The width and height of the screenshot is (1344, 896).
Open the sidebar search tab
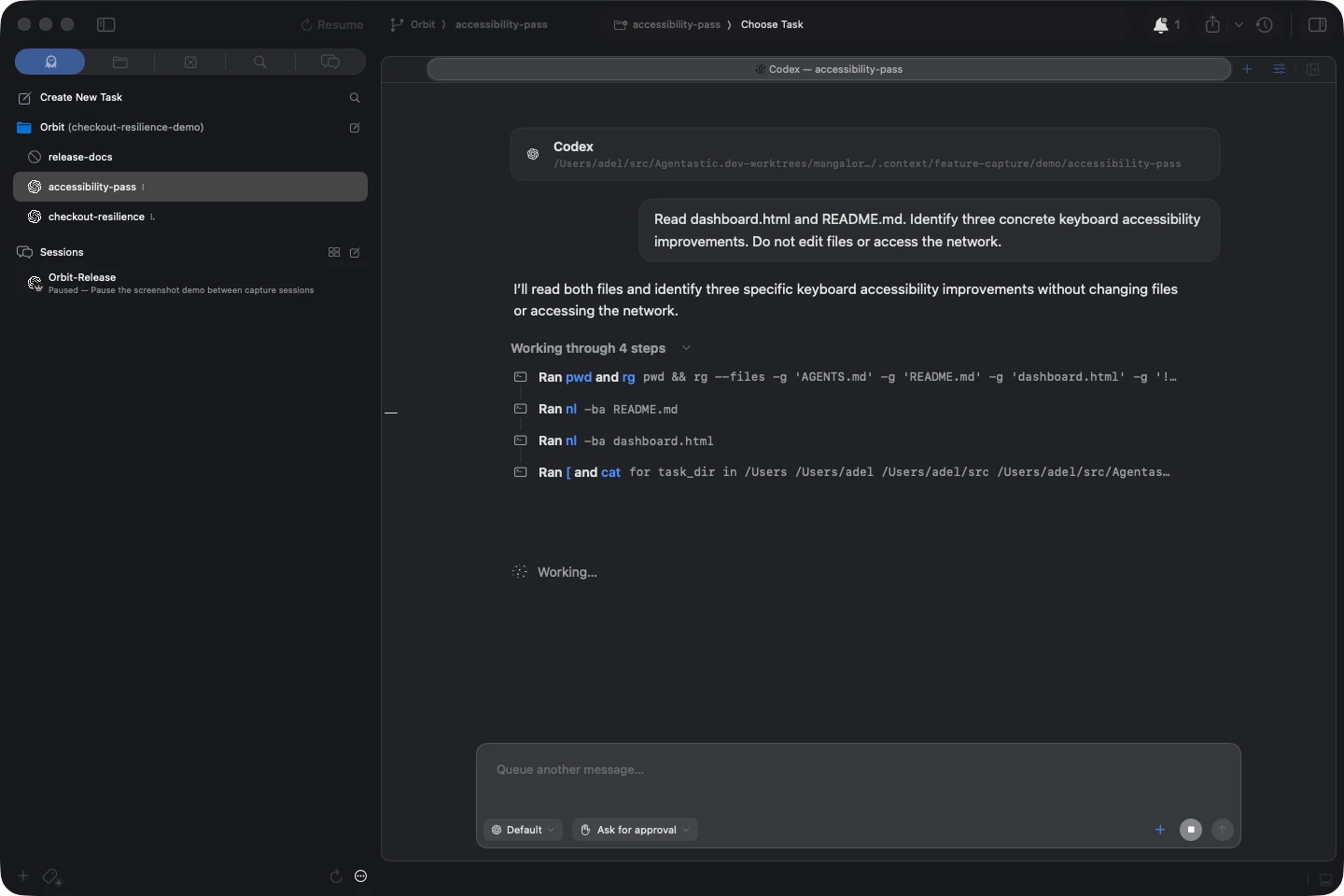(260, 62)
